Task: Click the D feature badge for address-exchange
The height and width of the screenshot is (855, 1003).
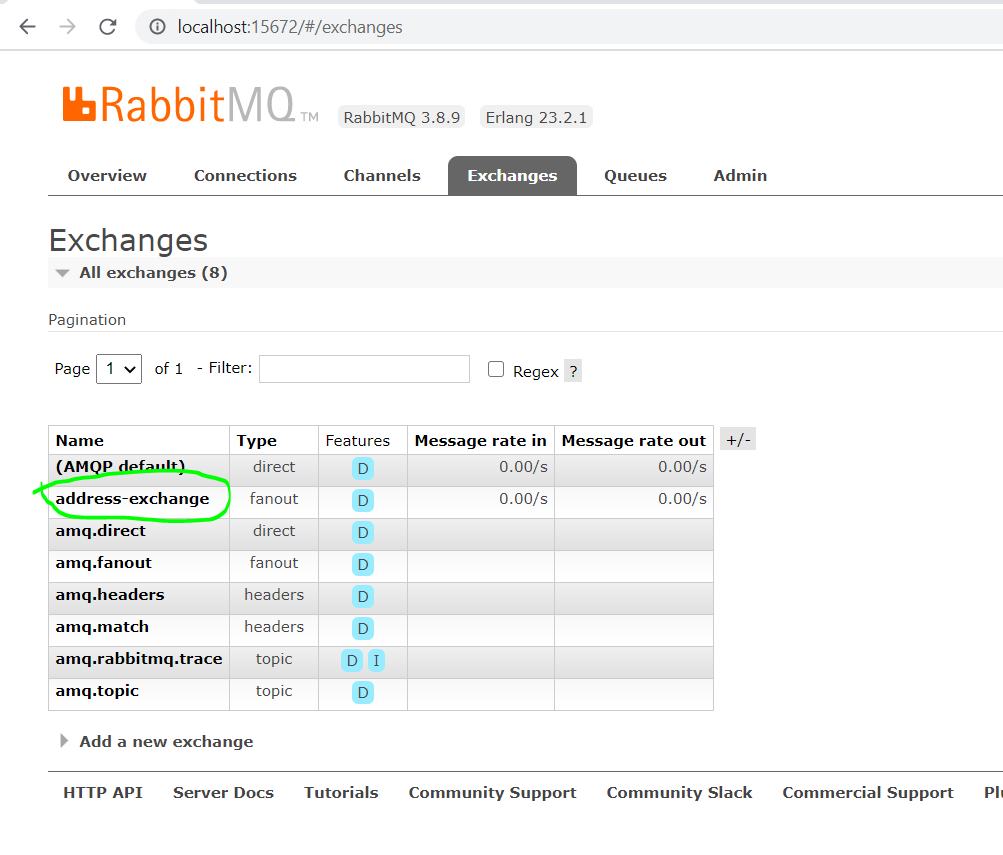Action: coord(363,501)
